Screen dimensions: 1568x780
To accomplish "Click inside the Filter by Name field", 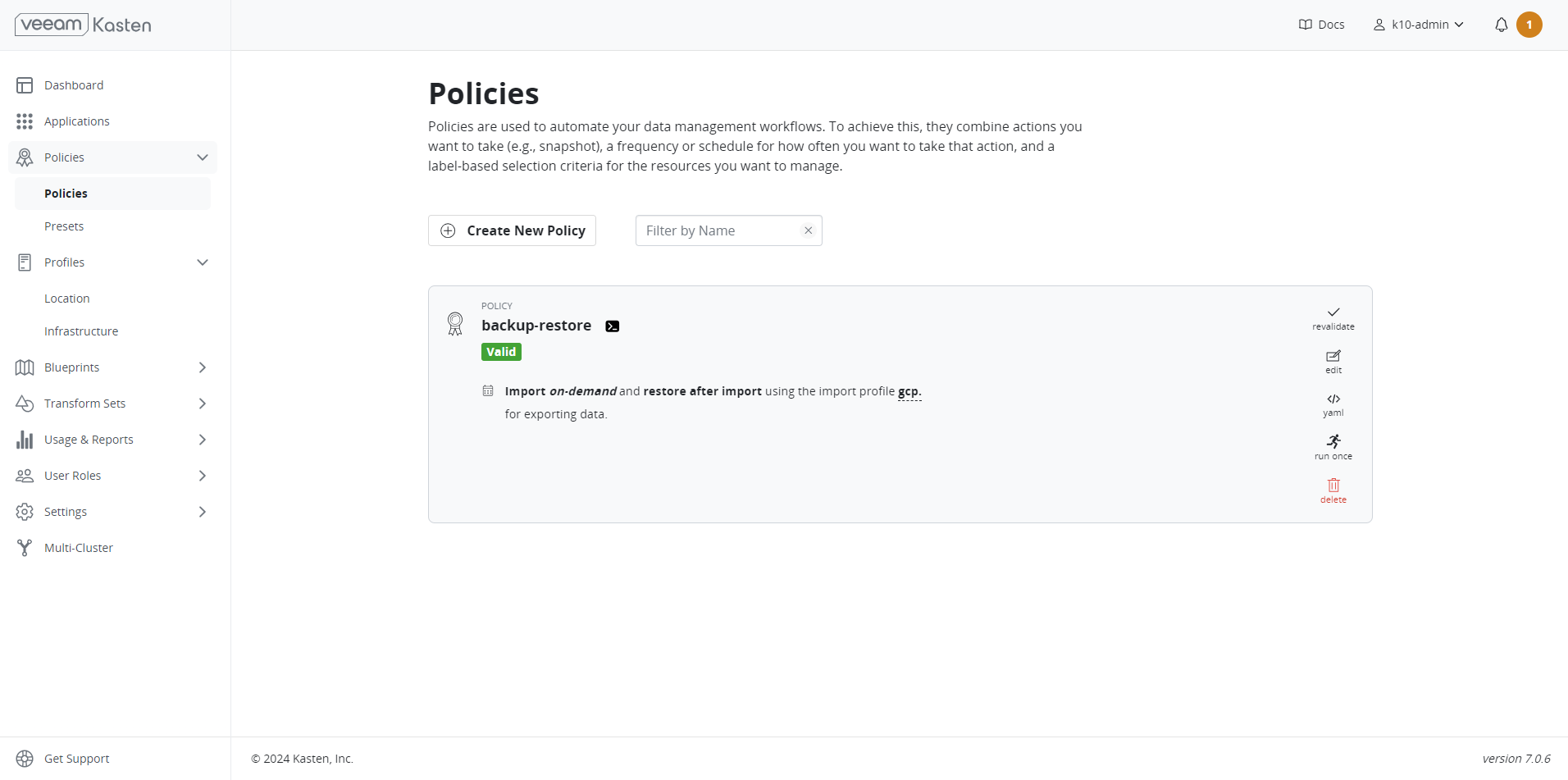I will (x=722, y=230).
